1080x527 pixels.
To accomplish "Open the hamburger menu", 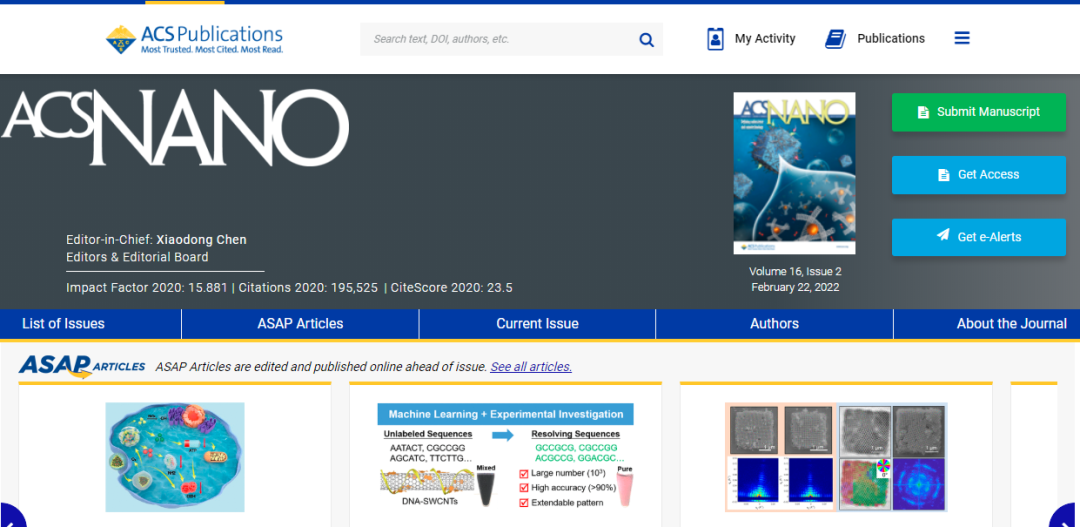I will (962, 38).
